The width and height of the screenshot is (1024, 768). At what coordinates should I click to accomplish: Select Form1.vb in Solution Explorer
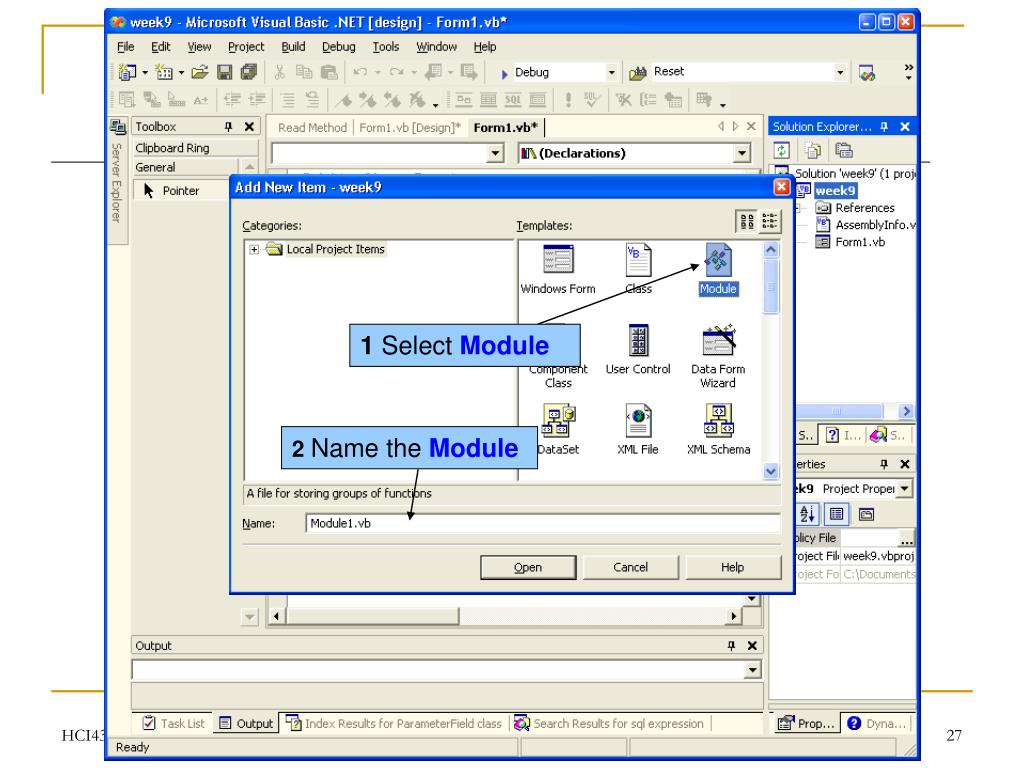tap(860, 242)
